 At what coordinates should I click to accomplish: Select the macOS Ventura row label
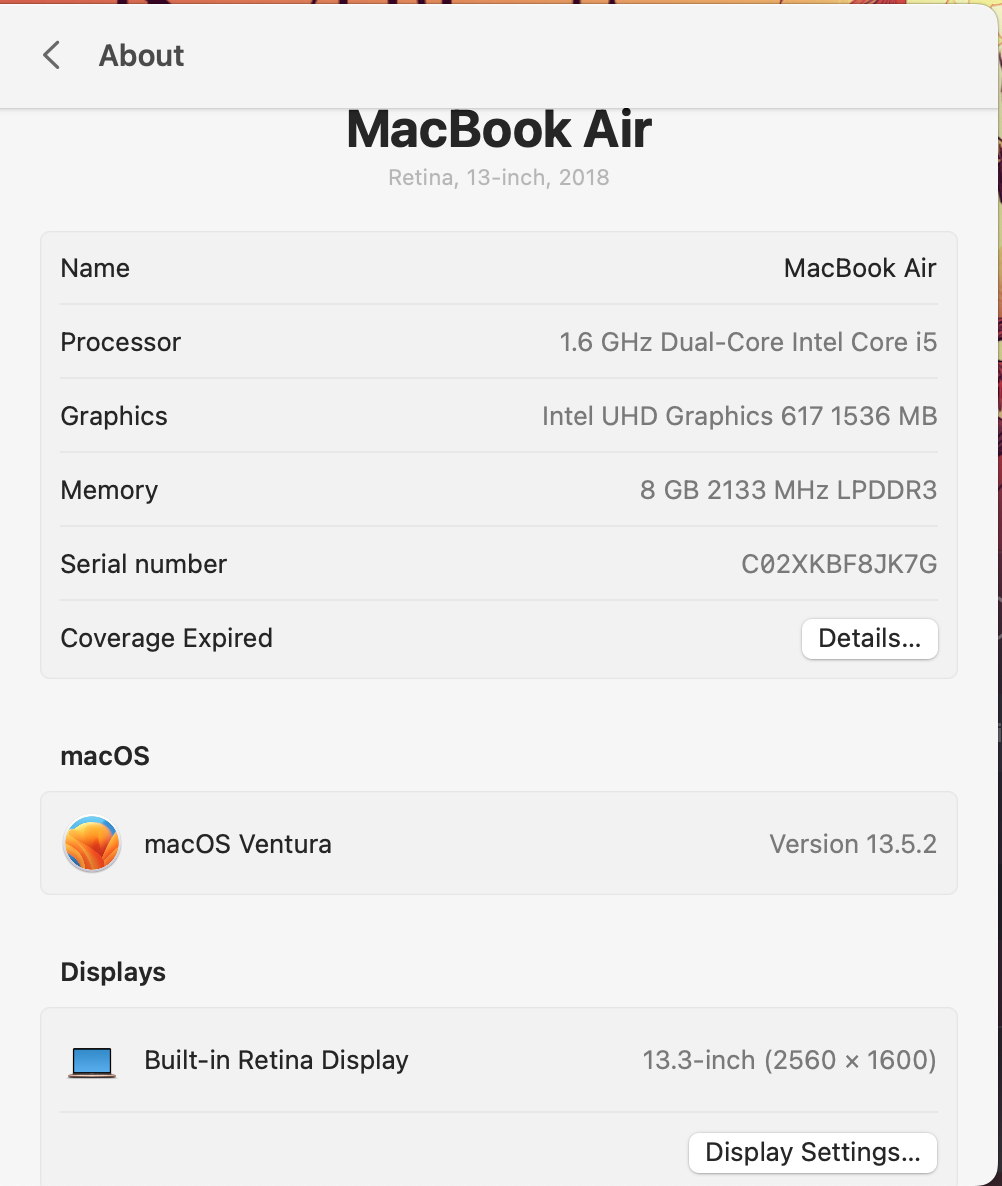pyautogui.click(x=237, y=843)
